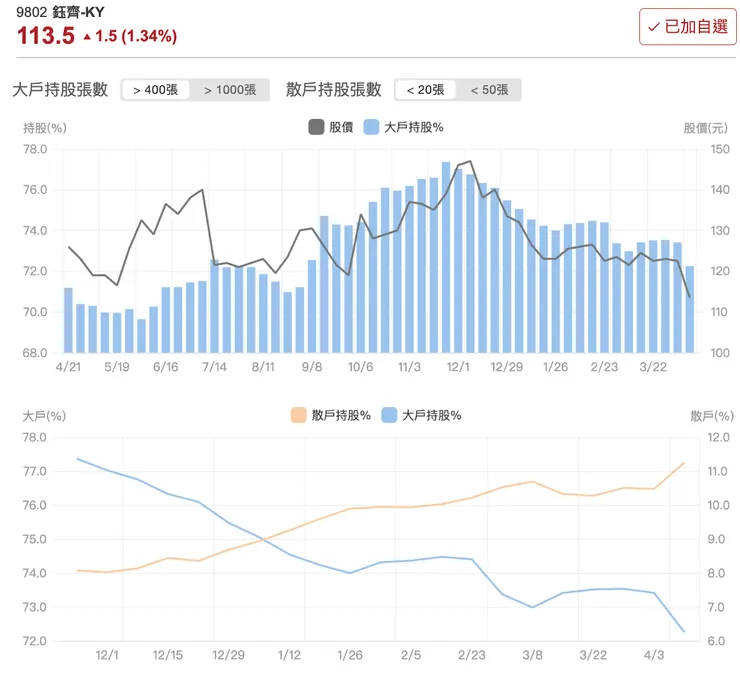
Task: Click the 2/23 date on top chart axis
Action: tap(604, 367)
